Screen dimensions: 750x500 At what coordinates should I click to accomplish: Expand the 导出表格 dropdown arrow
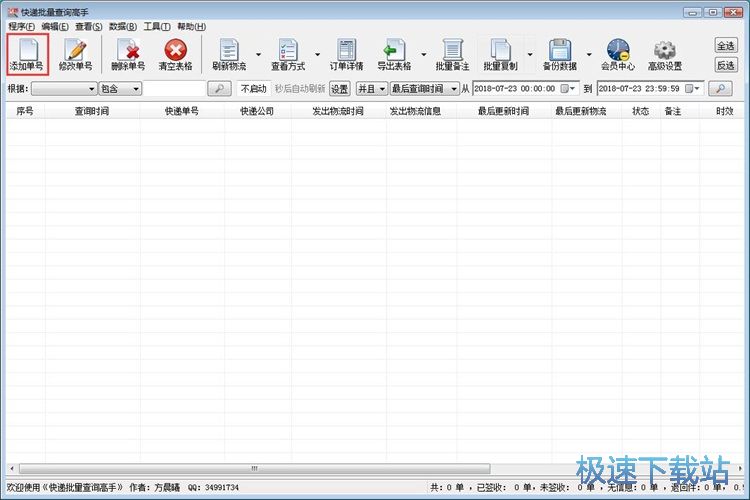coord(423,55)
